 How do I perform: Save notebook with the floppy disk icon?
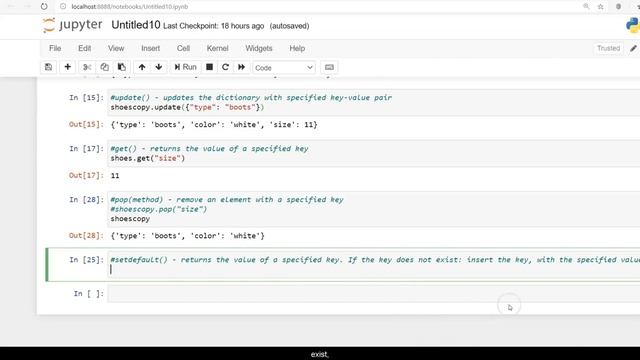pos(49,67)
